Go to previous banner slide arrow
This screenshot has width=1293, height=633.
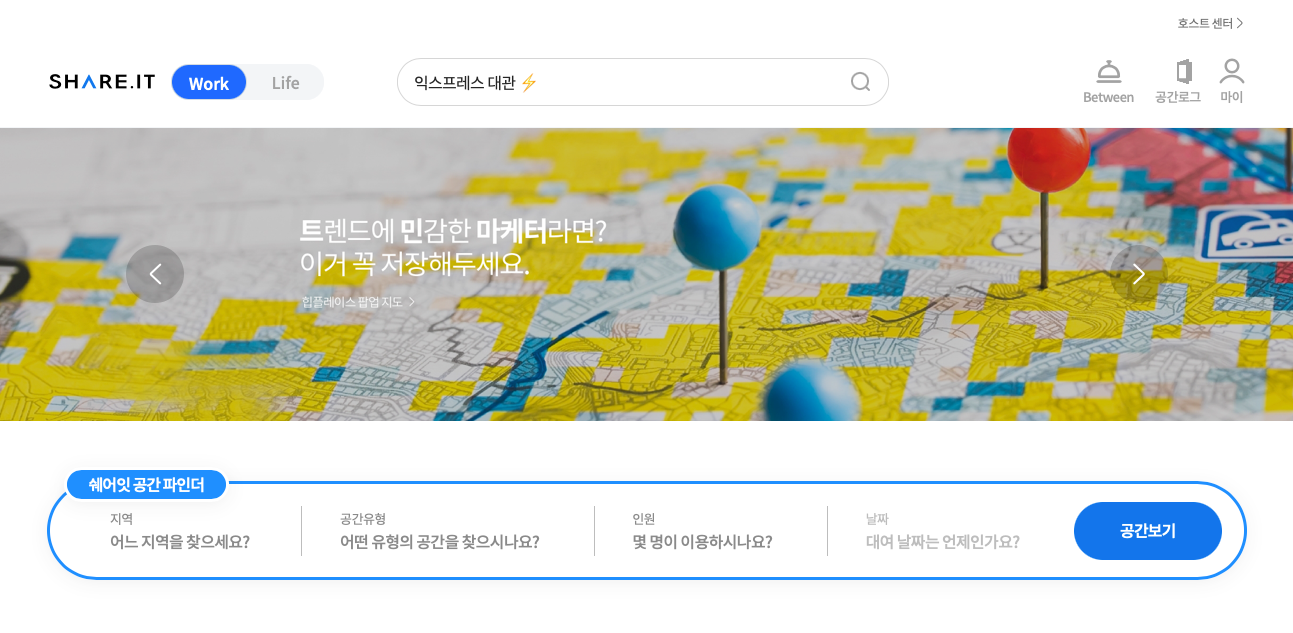click(155, 274)
